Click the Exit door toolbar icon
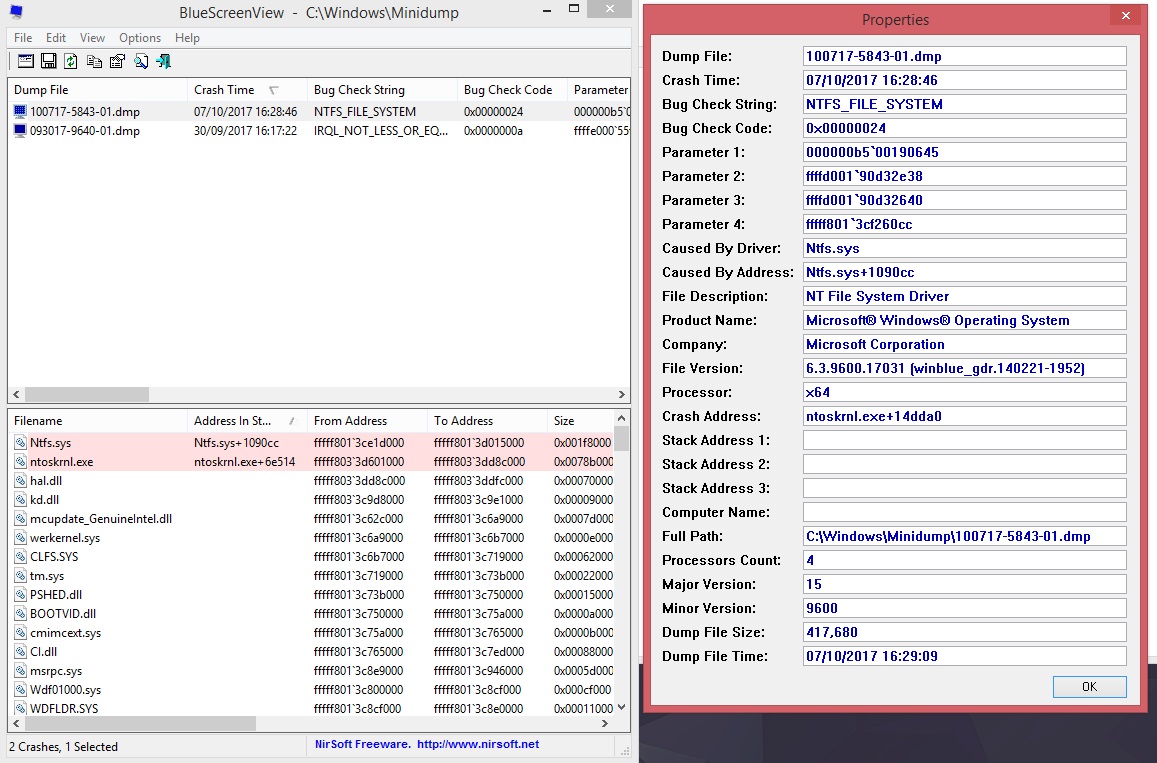The image size is (1157, 763). pos(163,61)
